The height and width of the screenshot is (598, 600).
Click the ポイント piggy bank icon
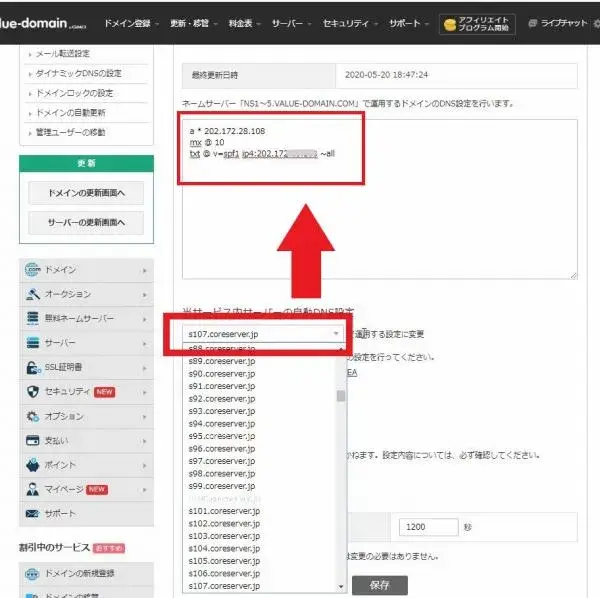[x=33, y=465]
